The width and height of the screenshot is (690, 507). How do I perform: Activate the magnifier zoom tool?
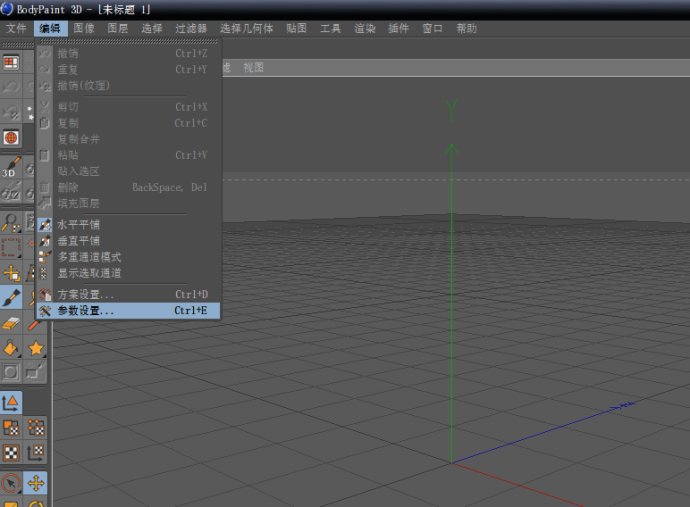(11, 222)
